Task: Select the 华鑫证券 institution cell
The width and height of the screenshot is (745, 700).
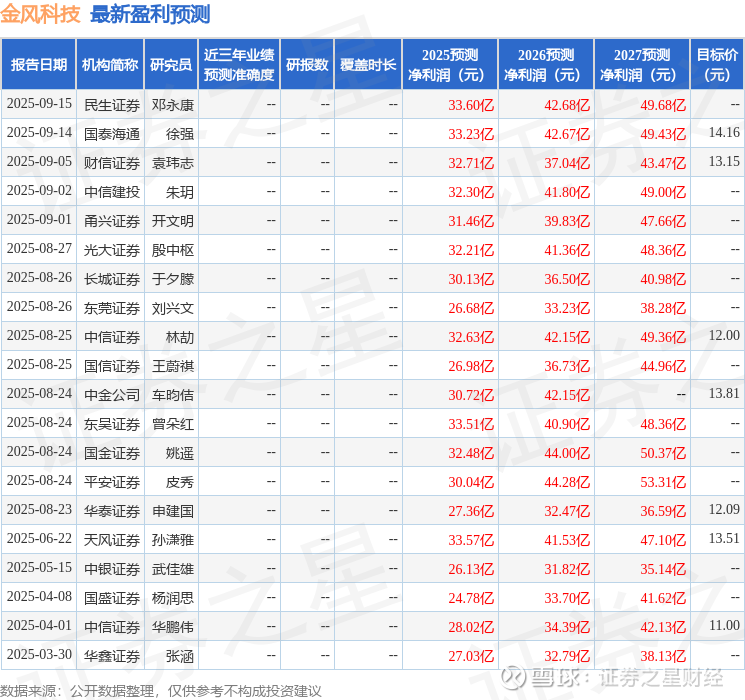Action: 112,656
